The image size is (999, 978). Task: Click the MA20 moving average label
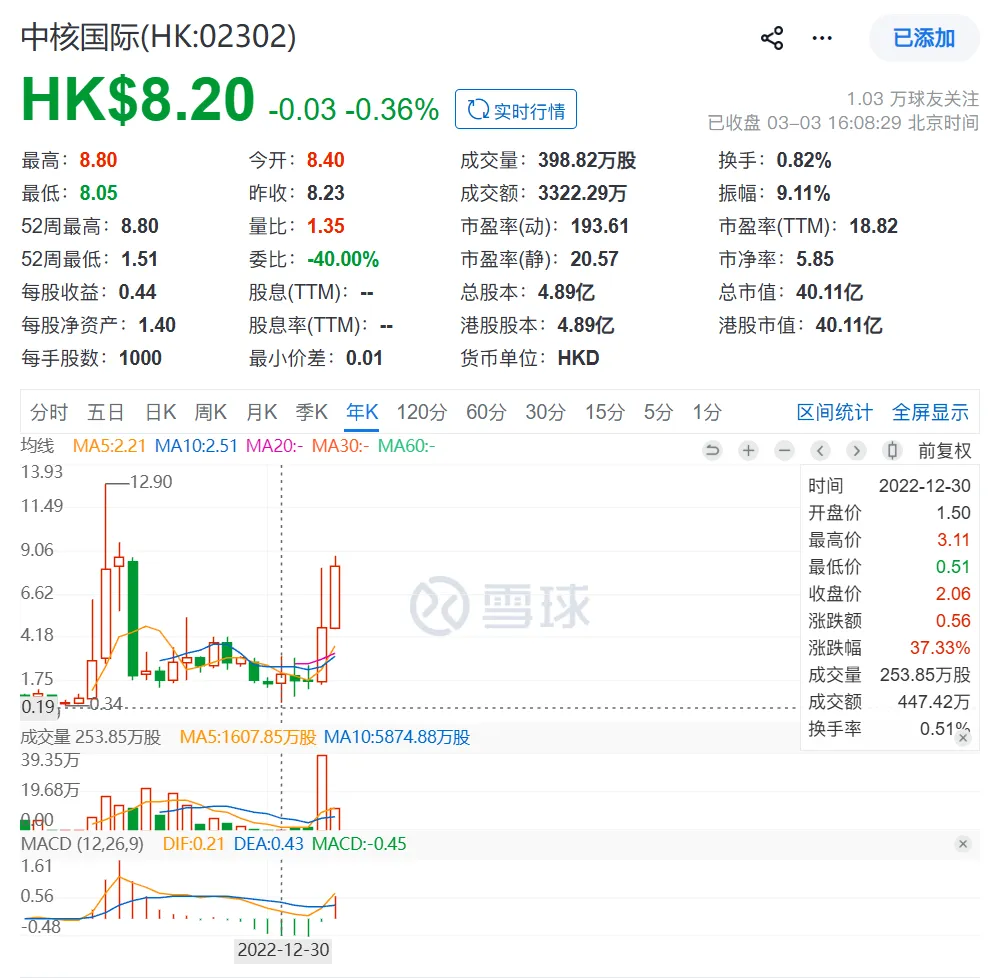click(275, 446)
